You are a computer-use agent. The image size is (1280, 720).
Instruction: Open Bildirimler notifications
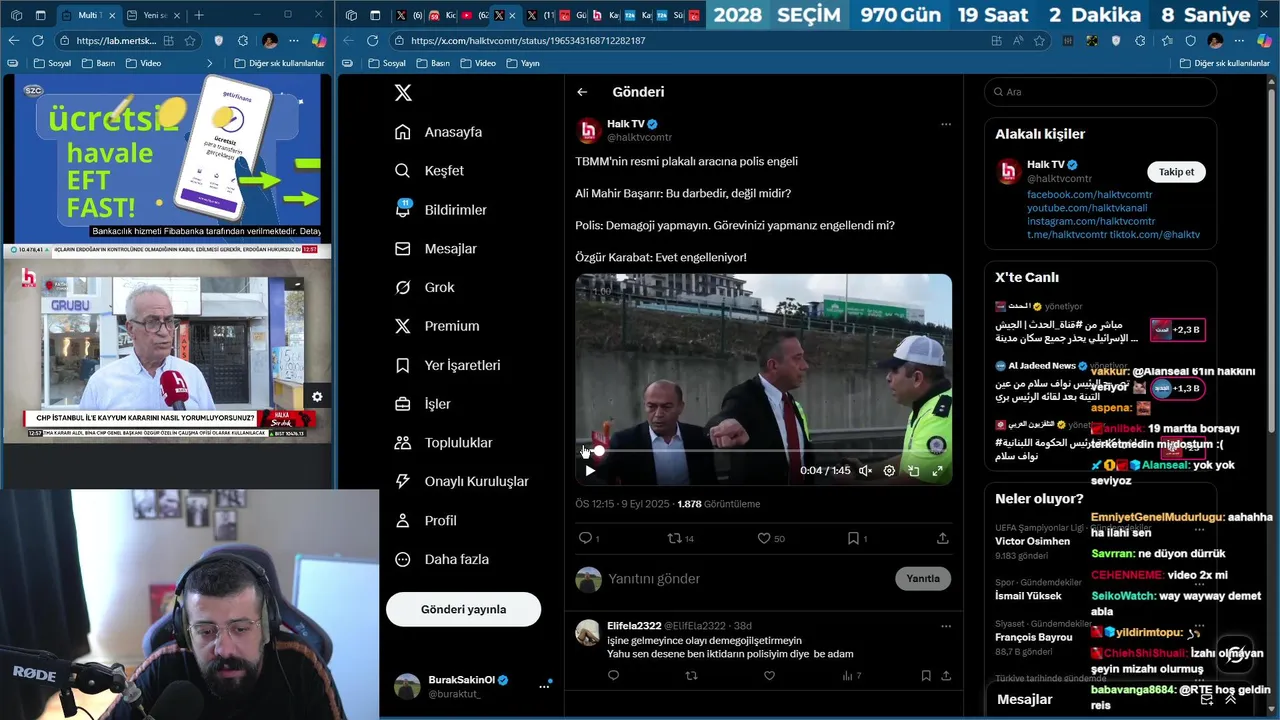pyautogui.click(x=441, y=210)
